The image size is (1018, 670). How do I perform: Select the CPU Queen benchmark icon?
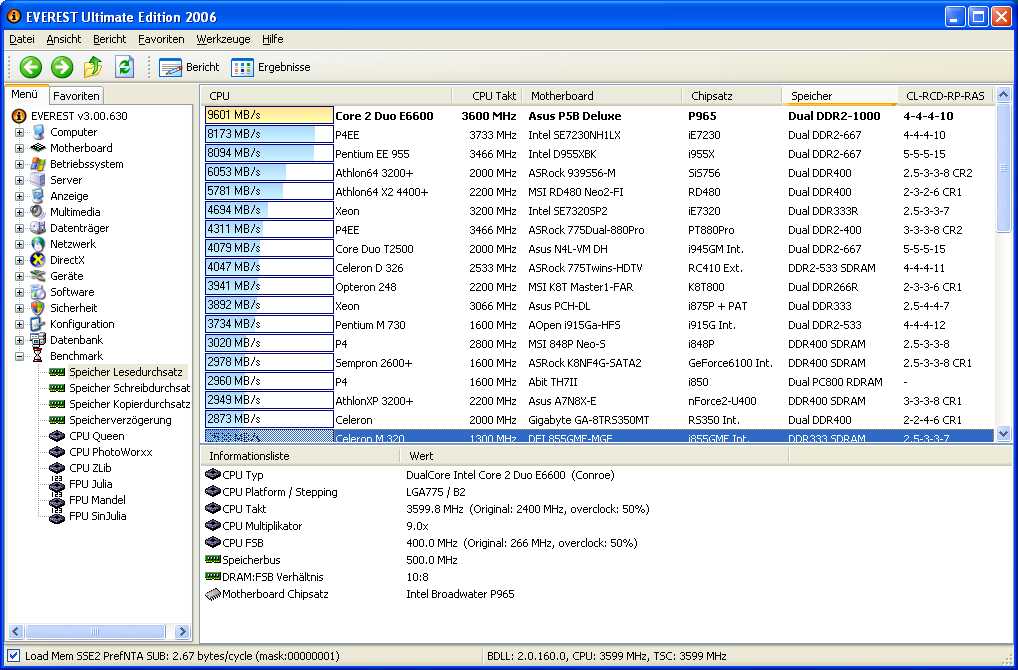pyautogui.click(x=57, y=436)
